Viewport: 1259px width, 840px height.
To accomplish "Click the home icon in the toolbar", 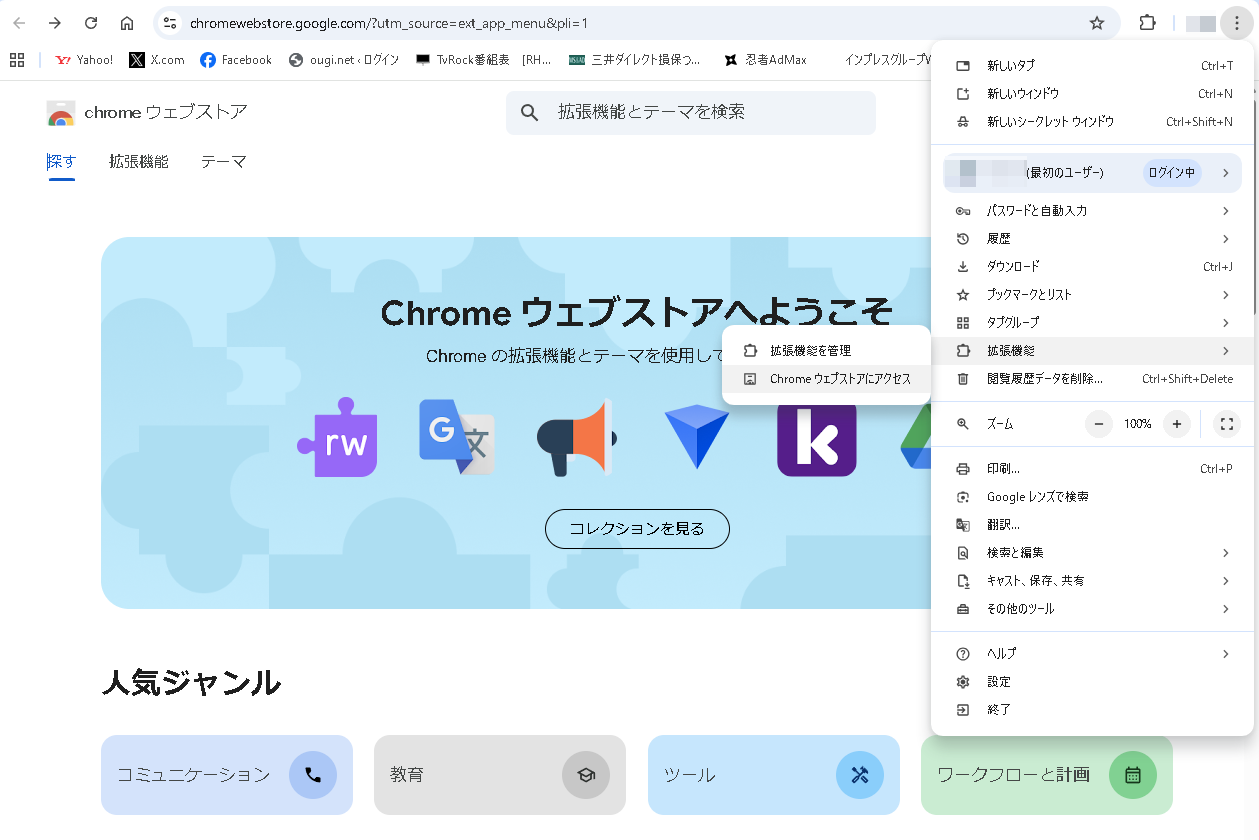I will coord(129,22).
